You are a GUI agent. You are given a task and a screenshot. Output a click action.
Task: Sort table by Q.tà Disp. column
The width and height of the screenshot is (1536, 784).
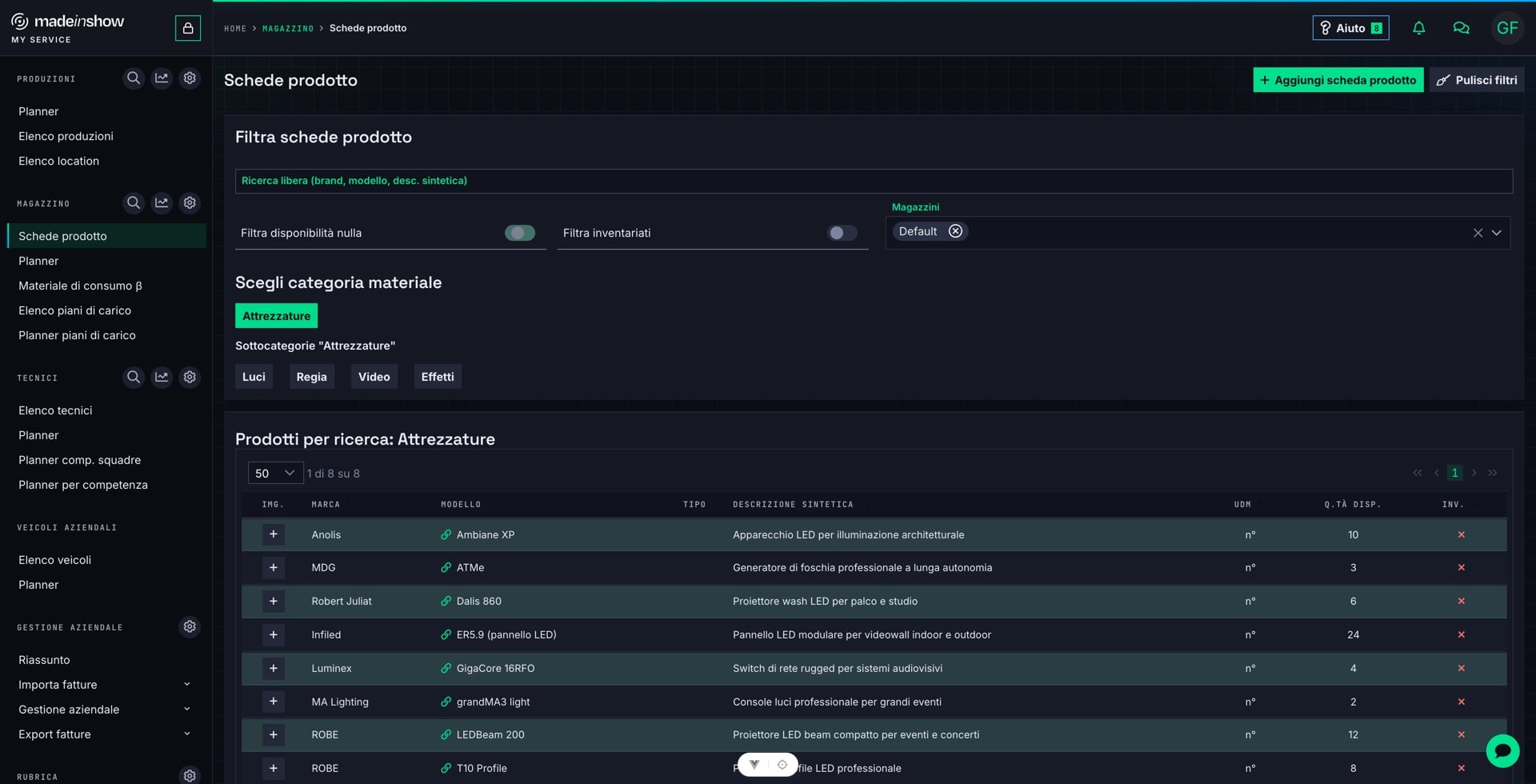point(1352,504)
